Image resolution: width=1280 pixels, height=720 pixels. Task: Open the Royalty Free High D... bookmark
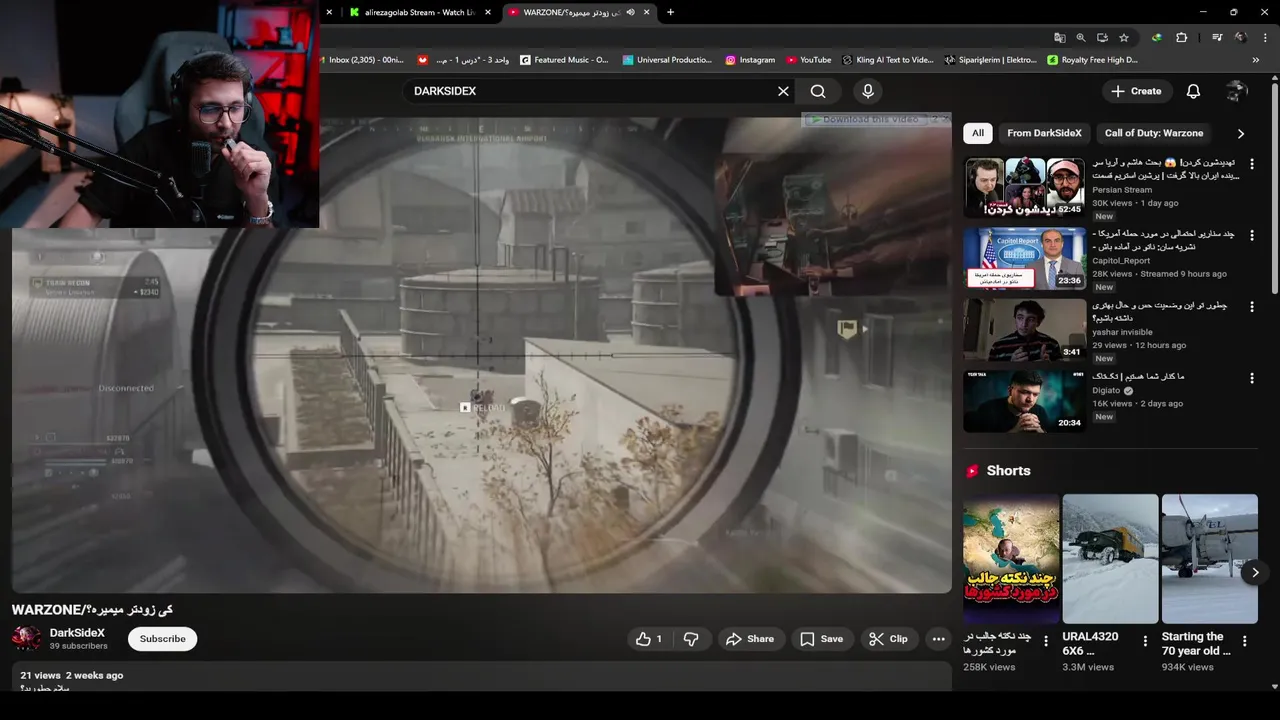1093,60
